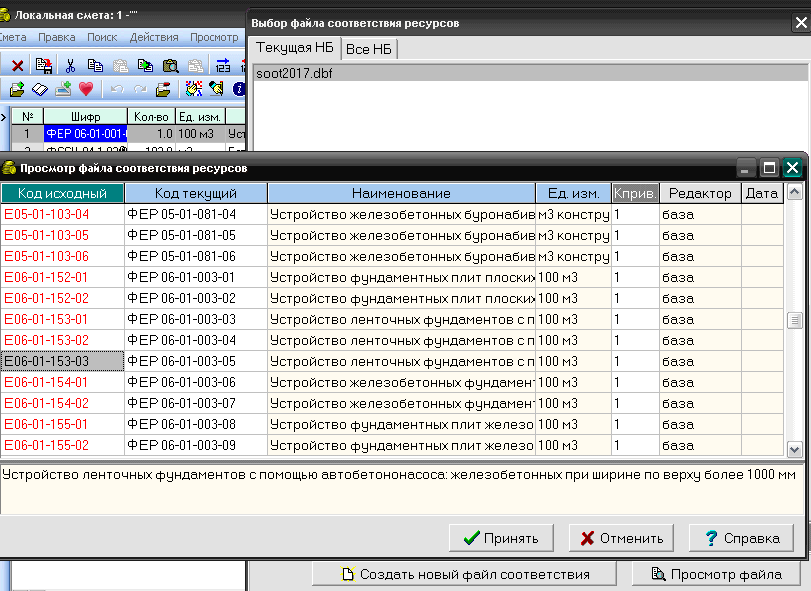Click the Справка button

click(741, 538)
